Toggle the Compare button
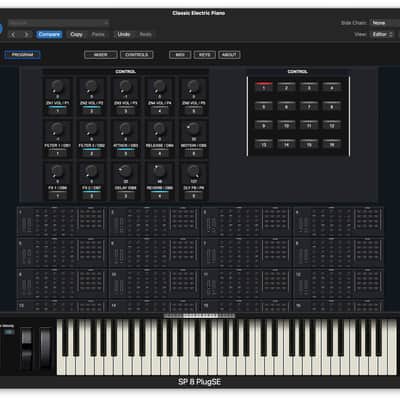400x400 pixels. 49,34
